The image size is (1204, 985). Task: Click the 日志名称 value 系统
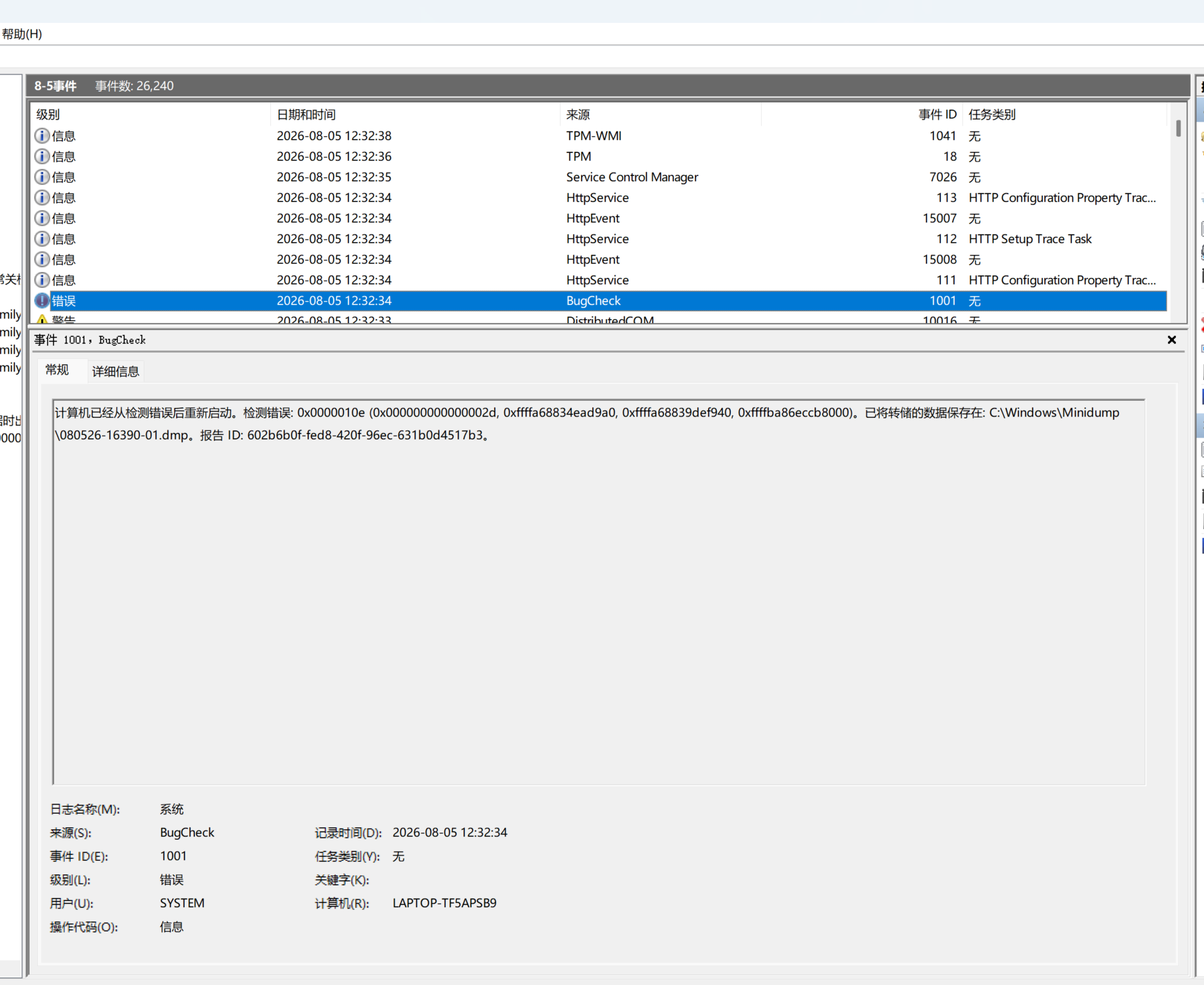pyautogui.click(x=171, y=809)
